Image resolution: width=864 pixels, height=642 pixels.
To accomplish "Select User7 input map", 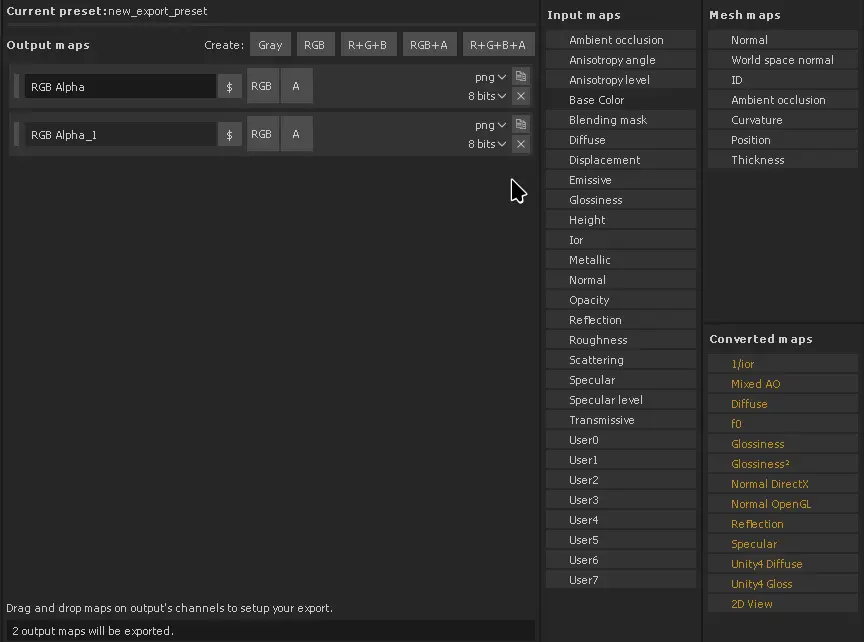I will 621,580.
